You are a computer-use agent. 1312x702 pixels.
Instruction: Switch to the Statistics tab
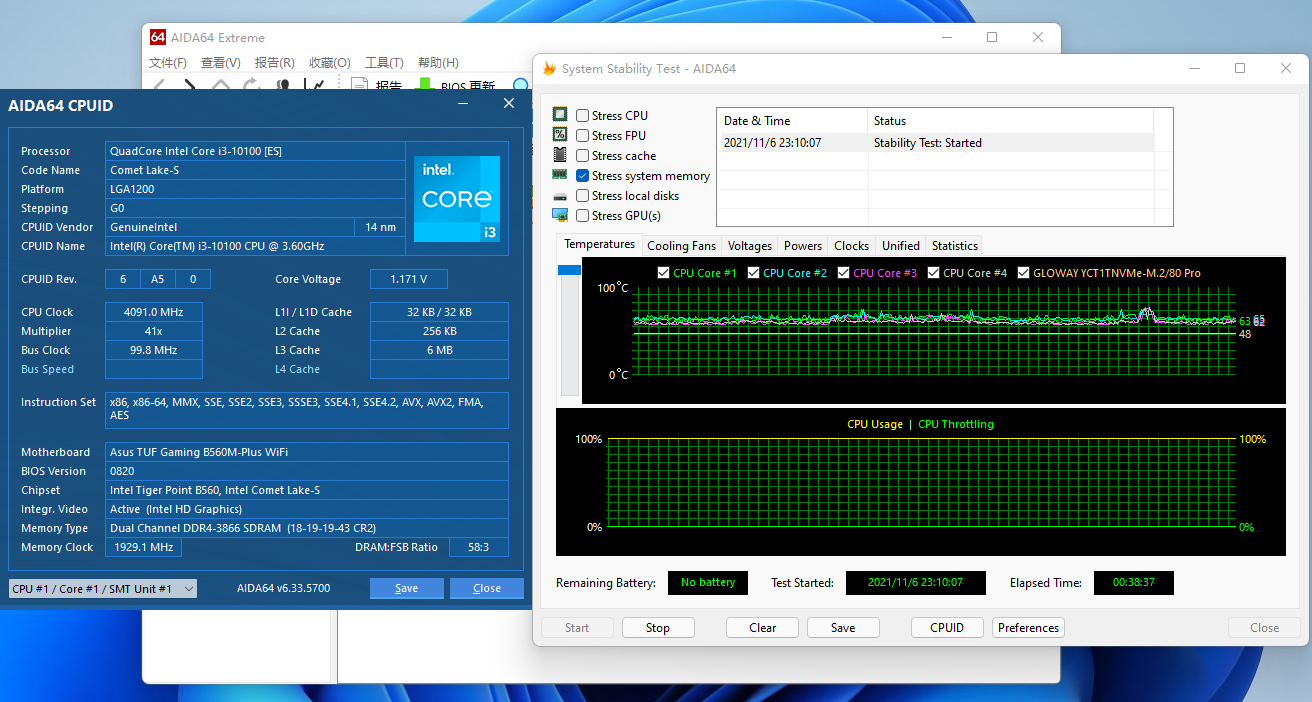click(x=953, y=245)
